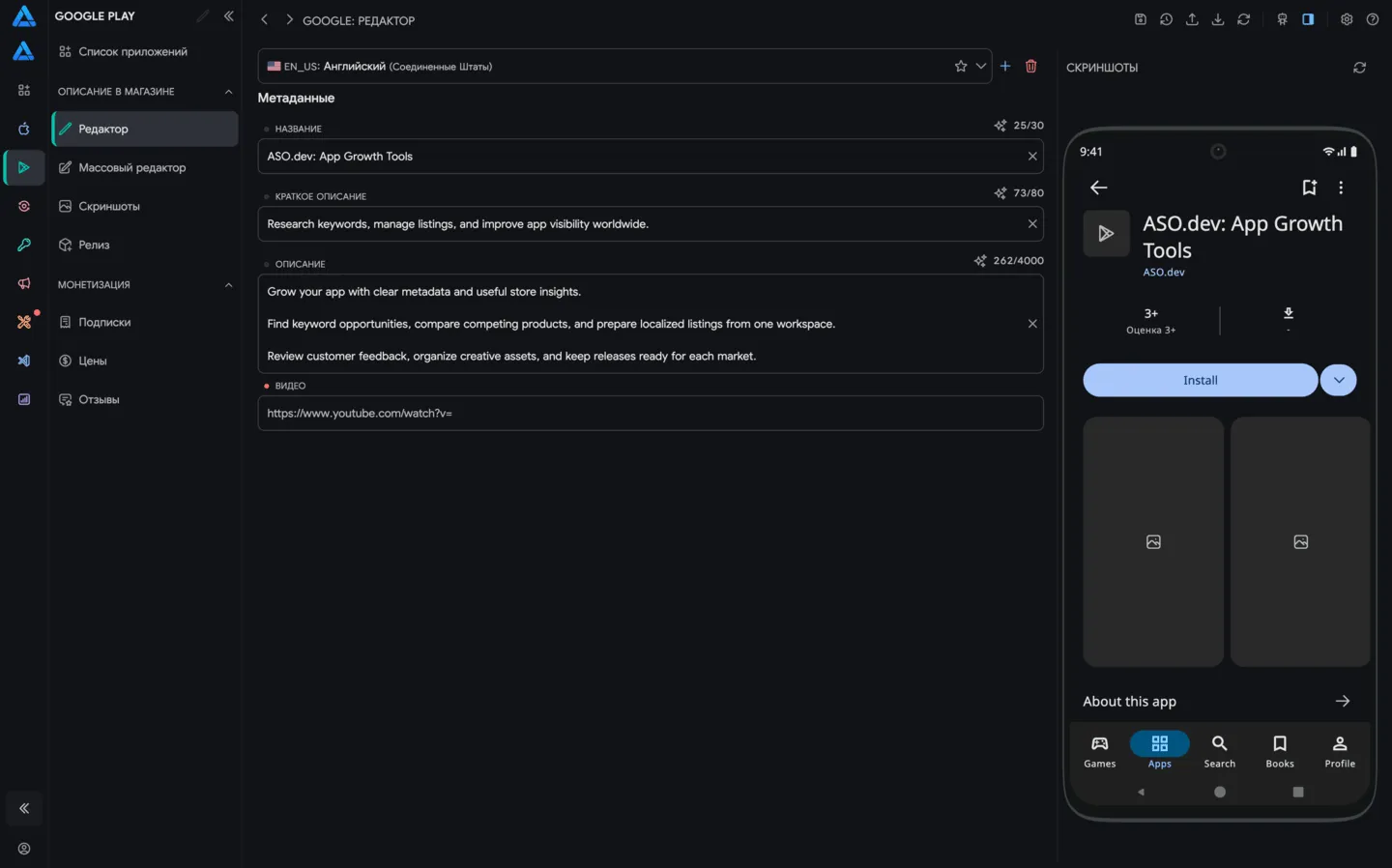1392x868 pixels.
Task: Open settings gear icon
Action: (1347, 19)
